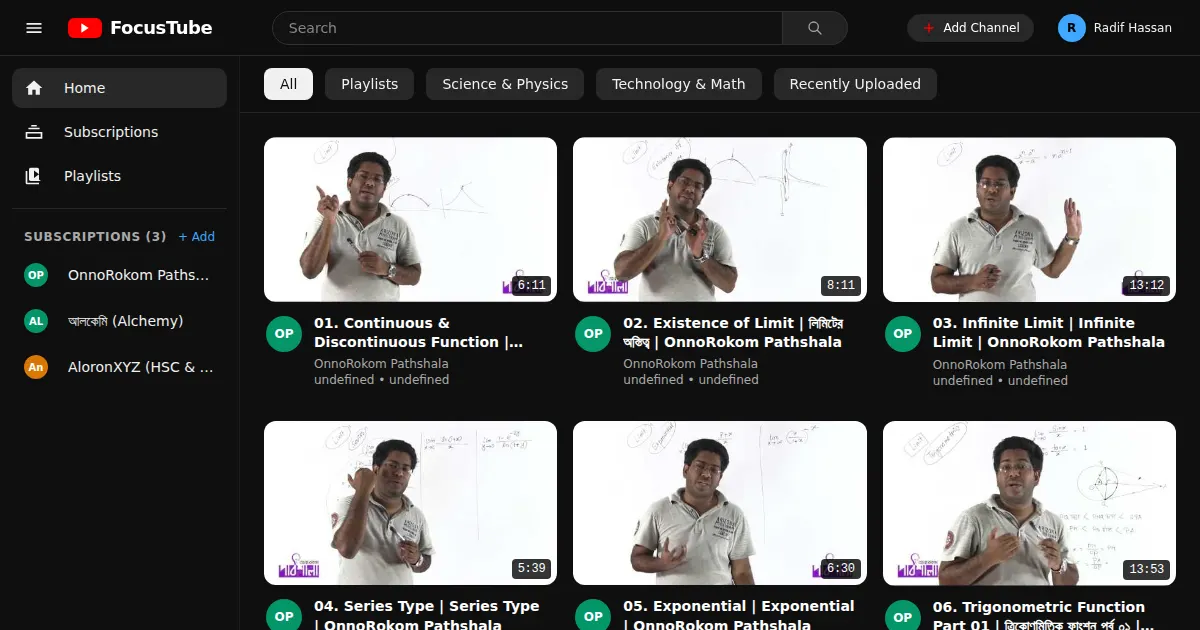Click the 6:30 duration badge
The image size is (1200, 630).
[x=841, y=569]
